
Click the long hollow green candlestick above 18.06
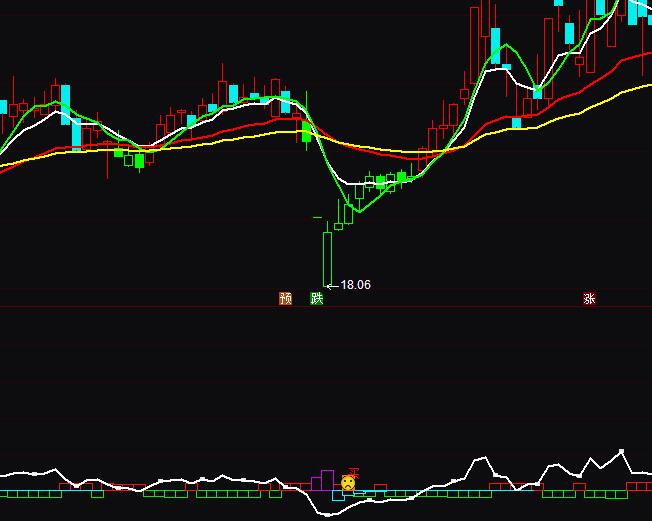[x=326, y=258]
